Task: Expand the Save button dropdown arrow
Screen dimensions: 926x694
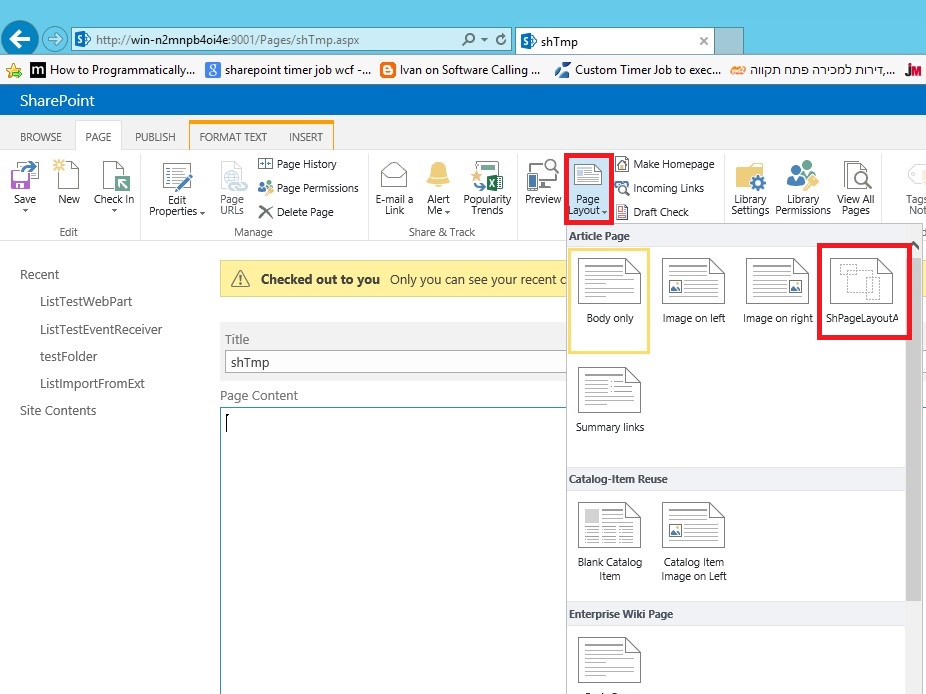Action: click(25, 210)
